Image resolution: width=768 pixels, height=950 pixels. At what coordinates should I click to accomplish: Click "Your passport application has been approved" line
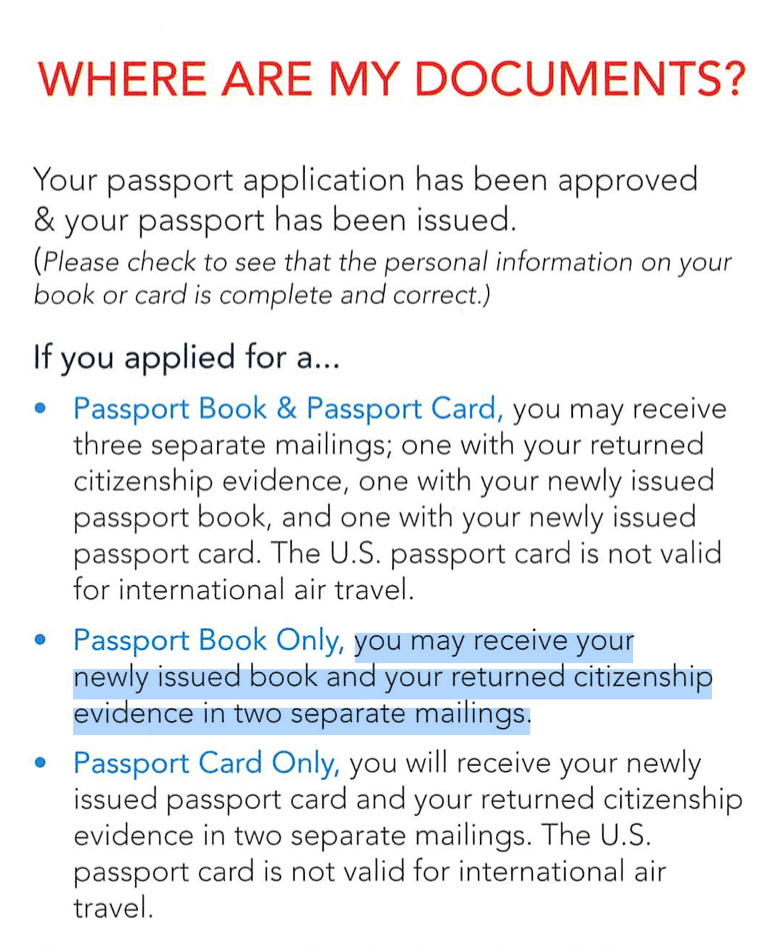(x=365, y=181)
